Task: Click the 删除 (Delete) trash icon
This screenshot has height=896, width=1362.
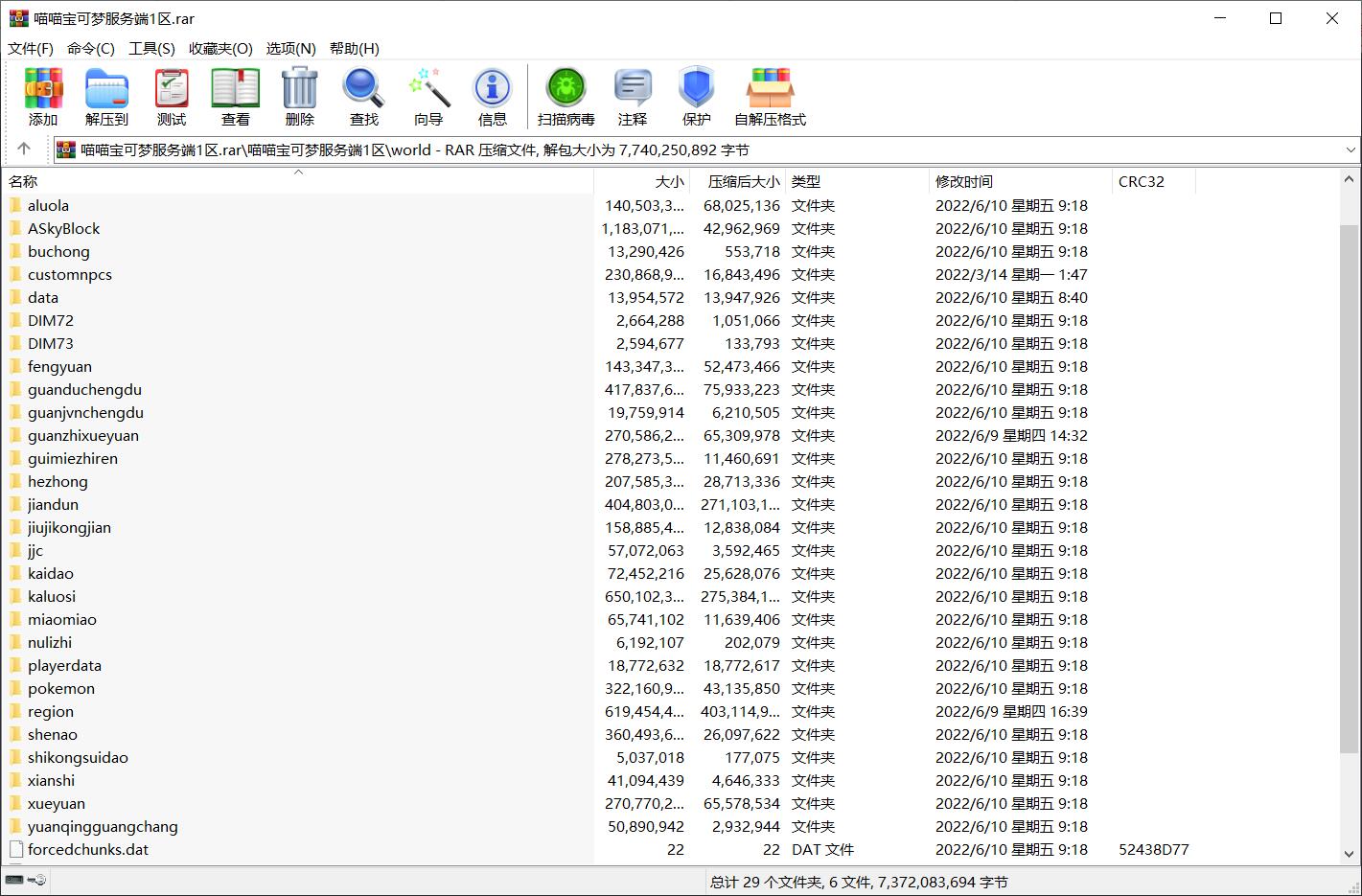Action: pyautogui.click(x=300, y=88)
